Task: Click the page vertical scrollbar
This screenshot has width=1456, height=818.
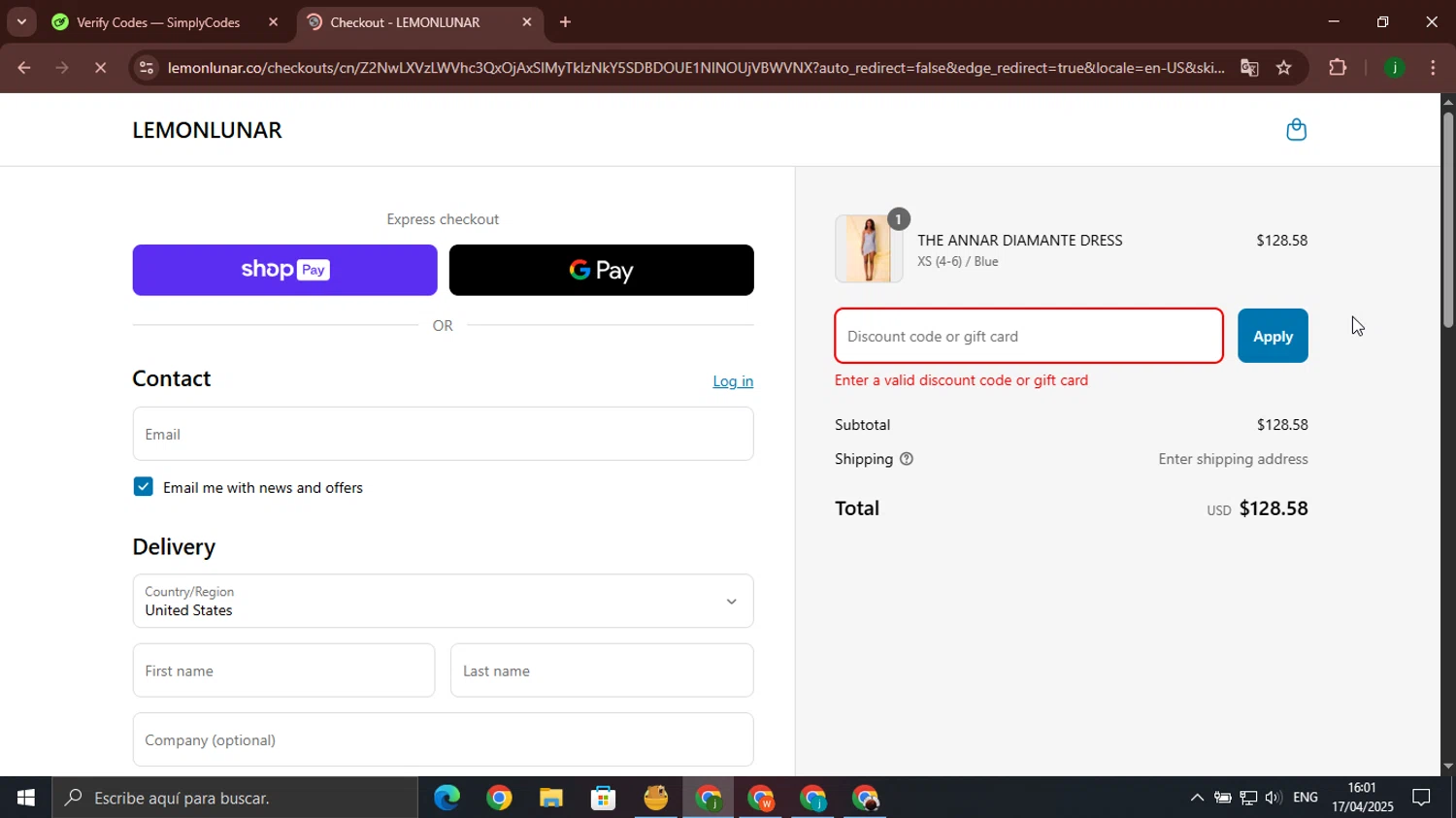Action: click(x=1448, y=218)
